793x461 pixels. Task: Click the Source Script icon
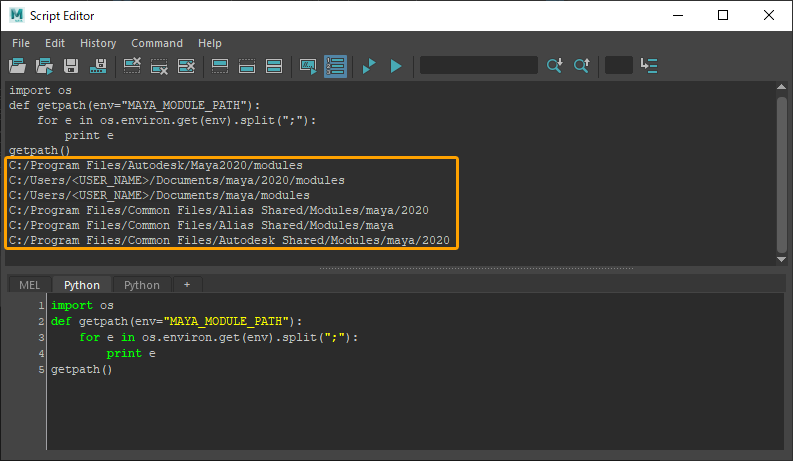click(x=44, y=66)
